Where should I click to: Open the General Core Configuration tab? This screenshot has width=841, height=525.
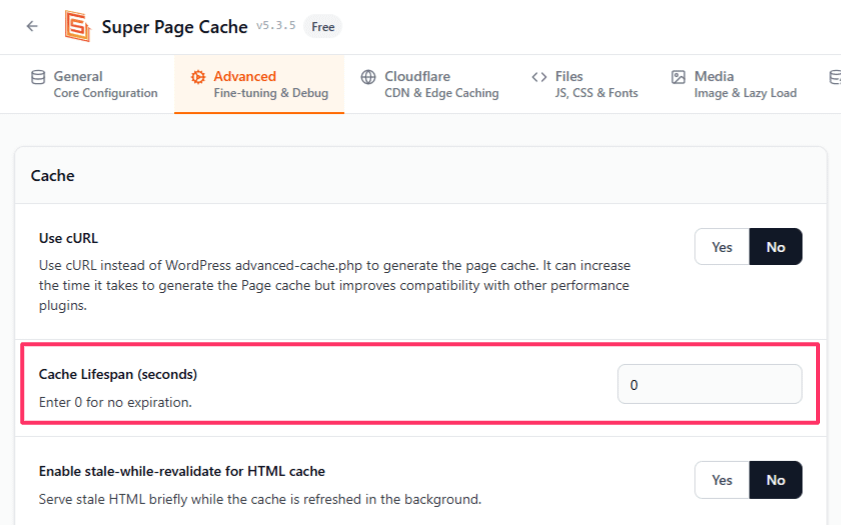[x=94, y=84]
